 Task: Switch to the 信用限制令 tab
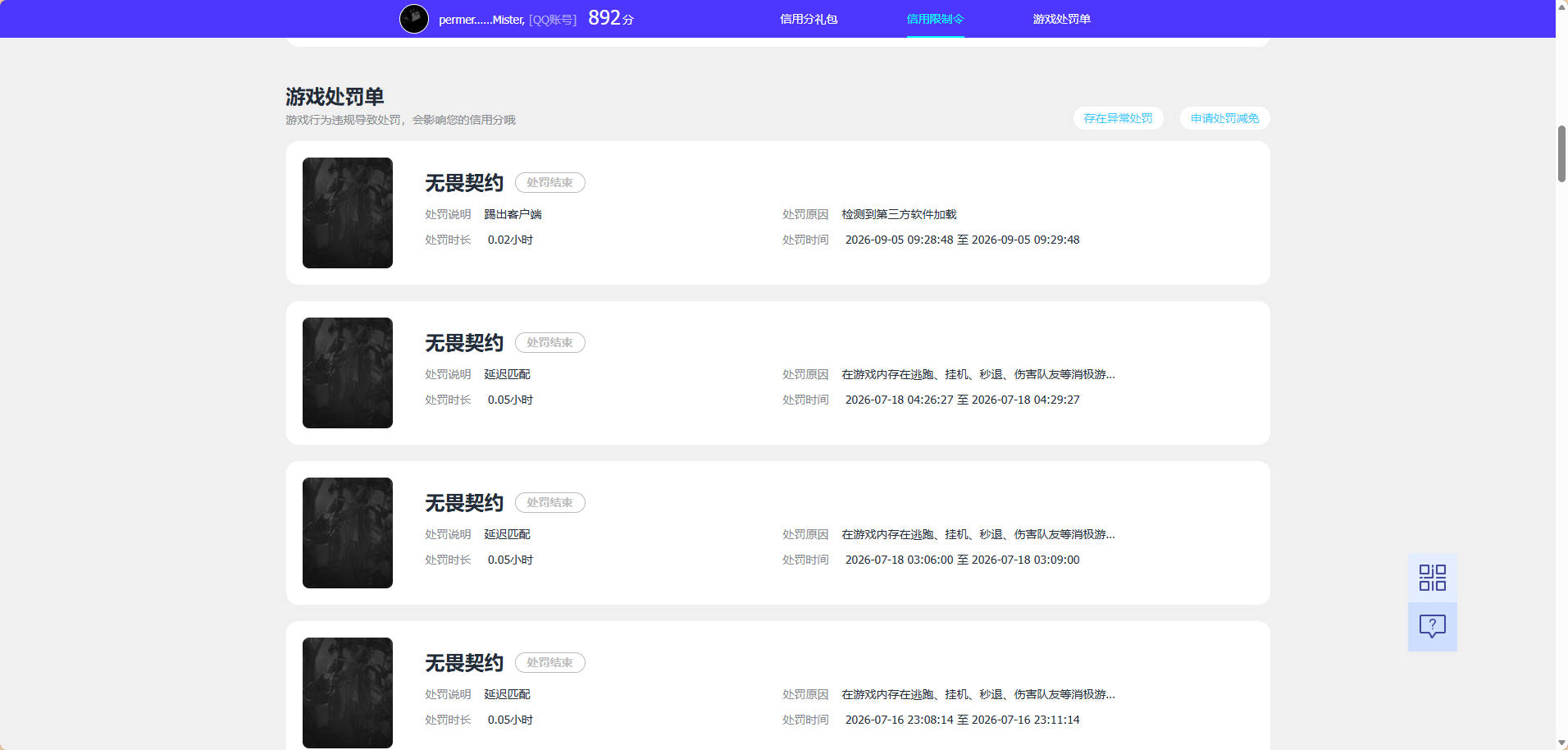[x=935, y=19]
